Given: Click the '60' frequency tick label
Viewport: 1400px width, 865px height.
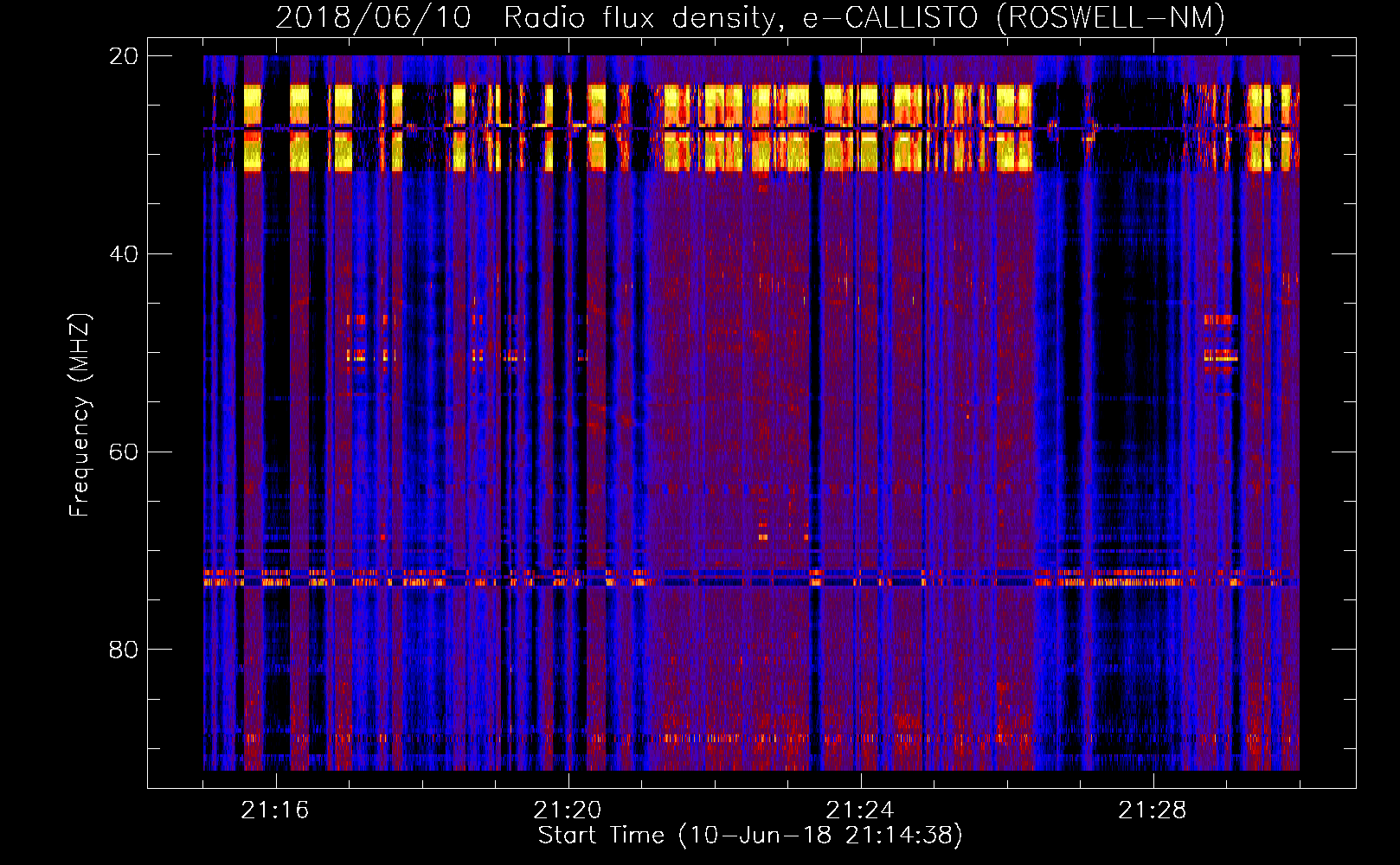Looking at the screenshot, I should pos(123,452).
